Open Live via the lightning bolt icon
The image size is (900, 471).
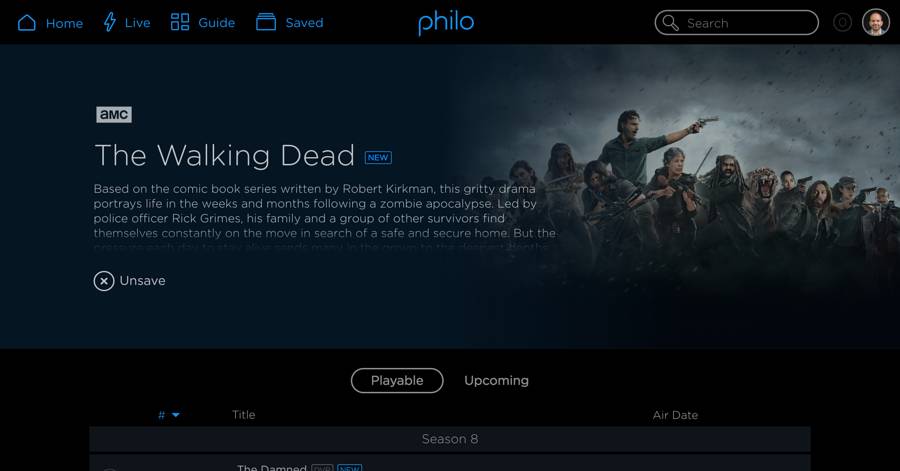click(x=109, y=22)
